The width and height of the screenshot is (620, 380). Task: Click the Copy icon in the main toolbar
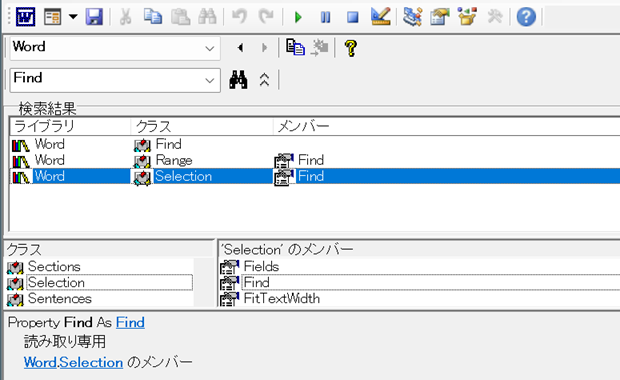[x=153, y=17]
